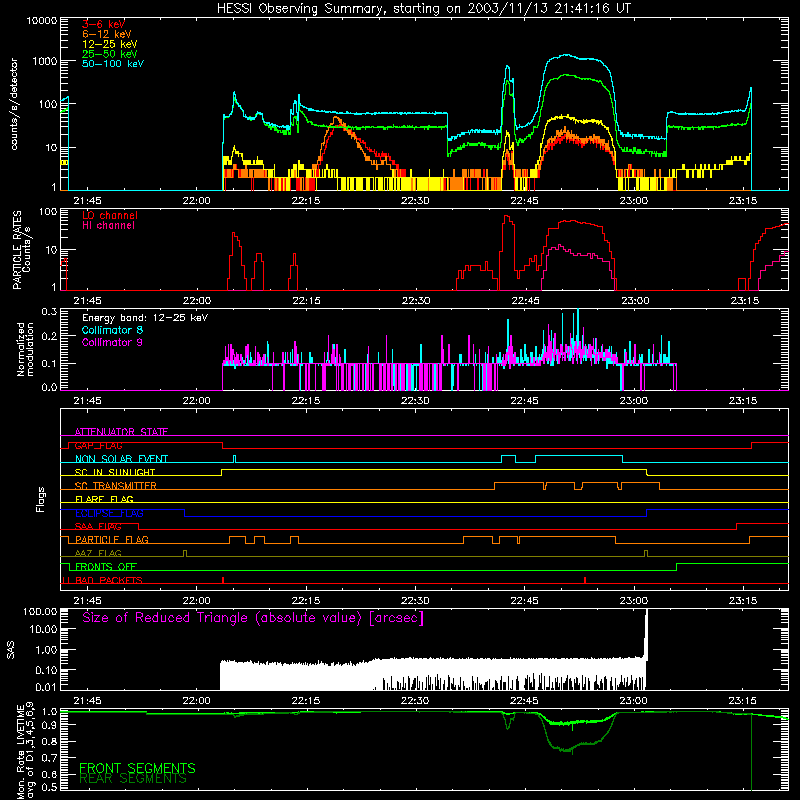Click the "FLARE_FLAG" flag label
Screen dimensions: 800x800
[104, 499]
